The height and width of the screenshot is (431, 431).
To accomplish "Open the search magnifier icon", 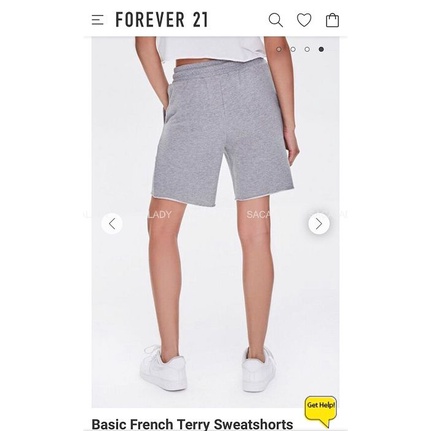I will 276,20.
